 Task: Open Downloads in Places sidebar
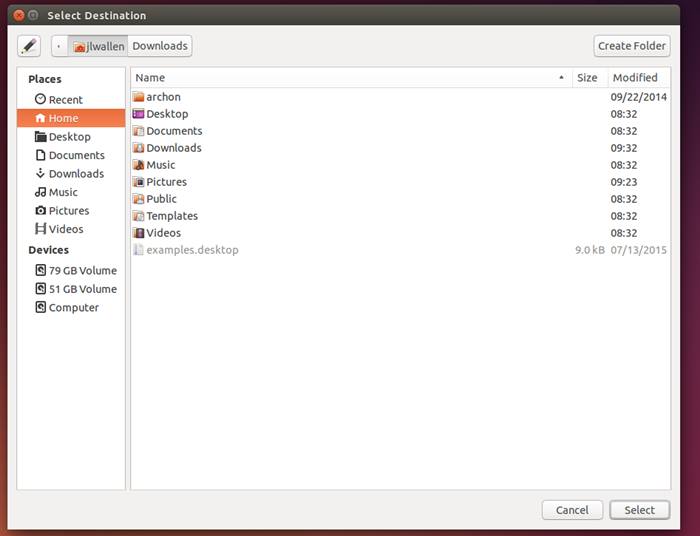pyautogui.click(x=71, y=174)
